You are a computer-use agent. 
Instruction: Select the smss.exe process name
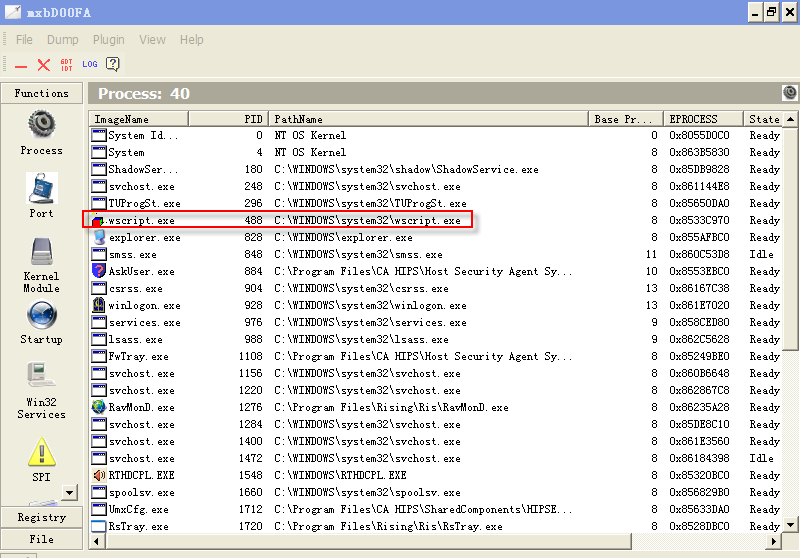[132, 255]
